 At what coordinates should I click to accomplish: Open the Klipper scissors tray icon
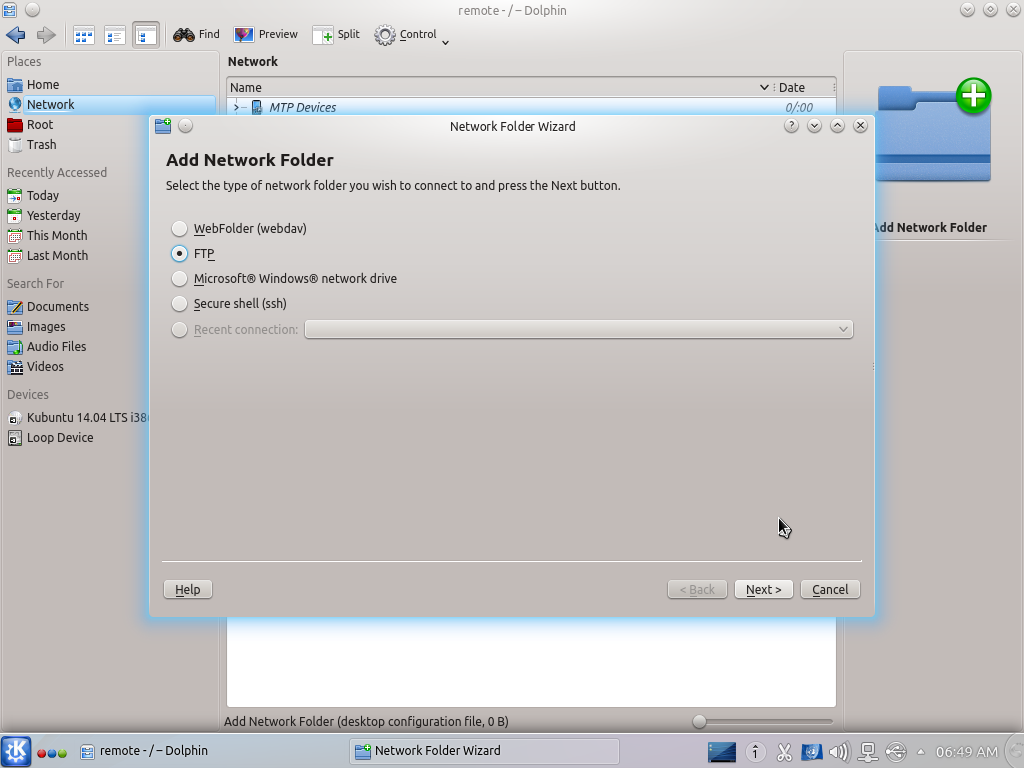(x=784, y=752)
